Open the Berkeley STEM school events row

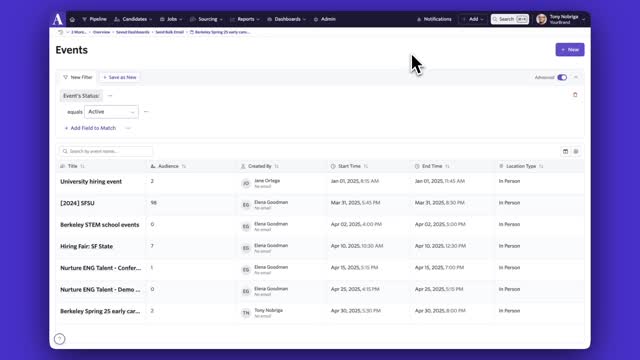320,224
